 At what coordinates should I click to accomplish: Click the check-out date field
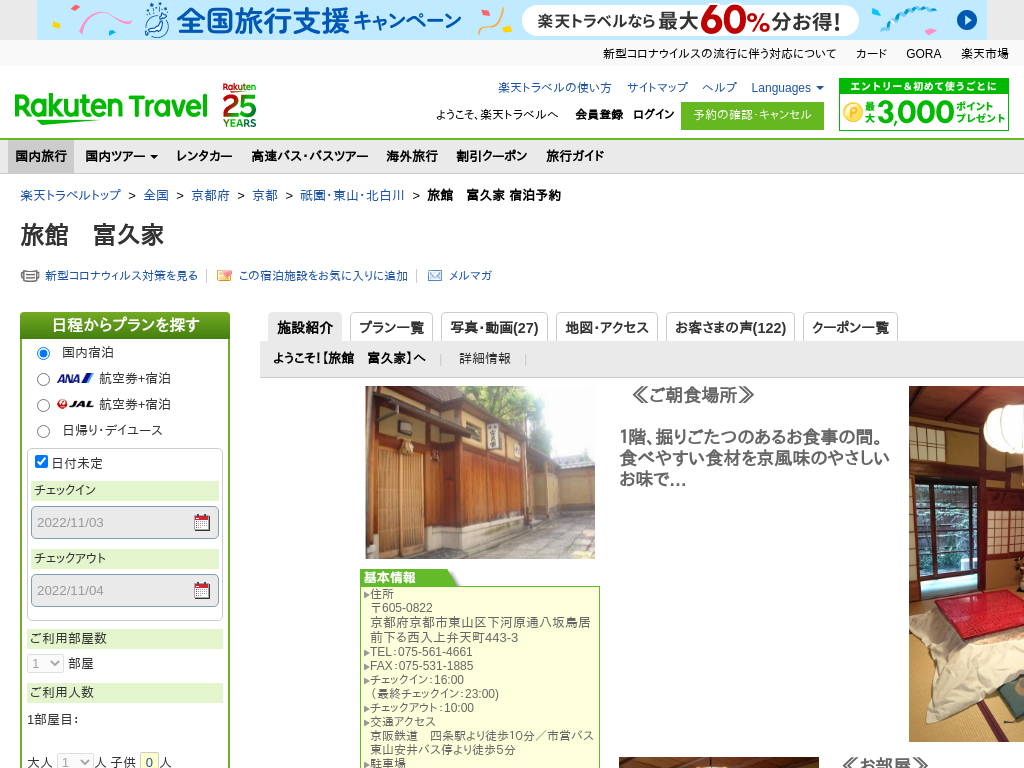coord(125,590)
